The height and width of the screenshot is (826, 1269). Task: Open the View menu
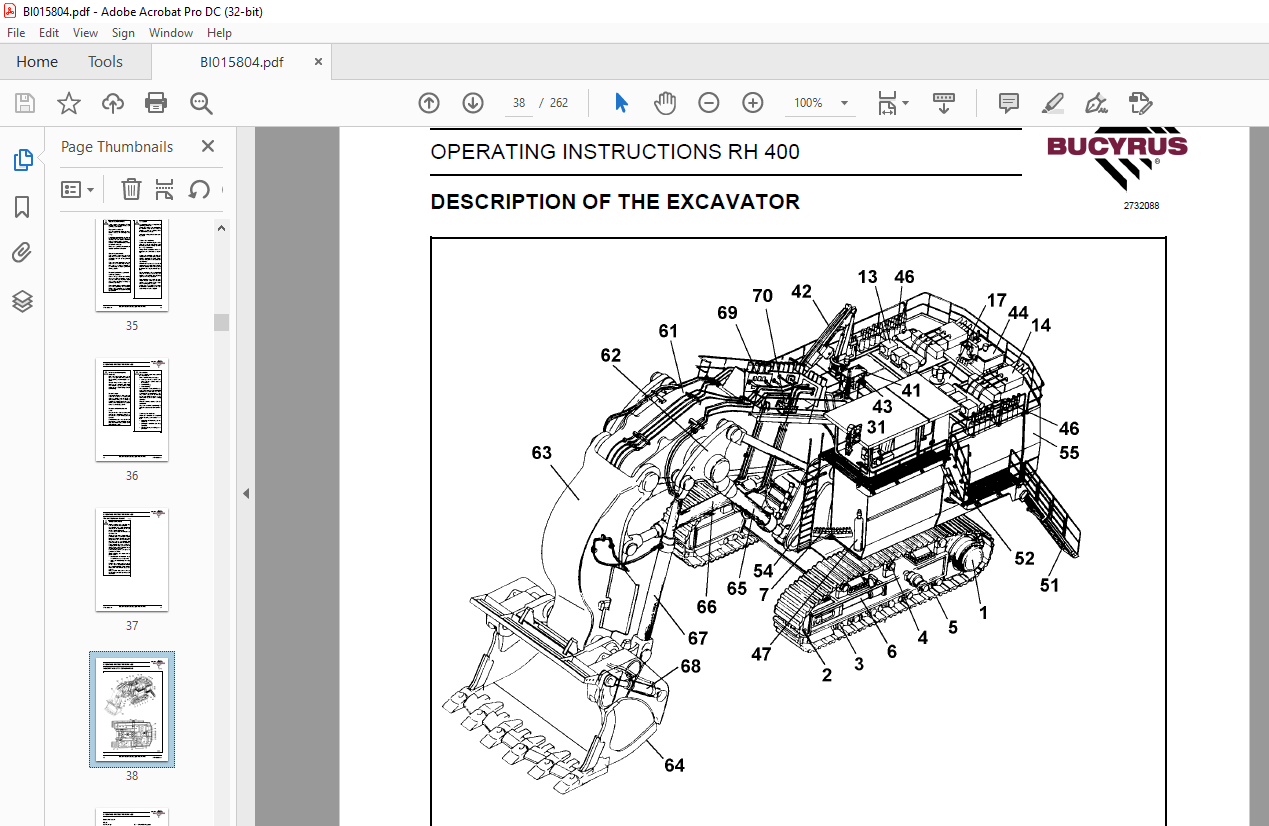pos(85,33)
